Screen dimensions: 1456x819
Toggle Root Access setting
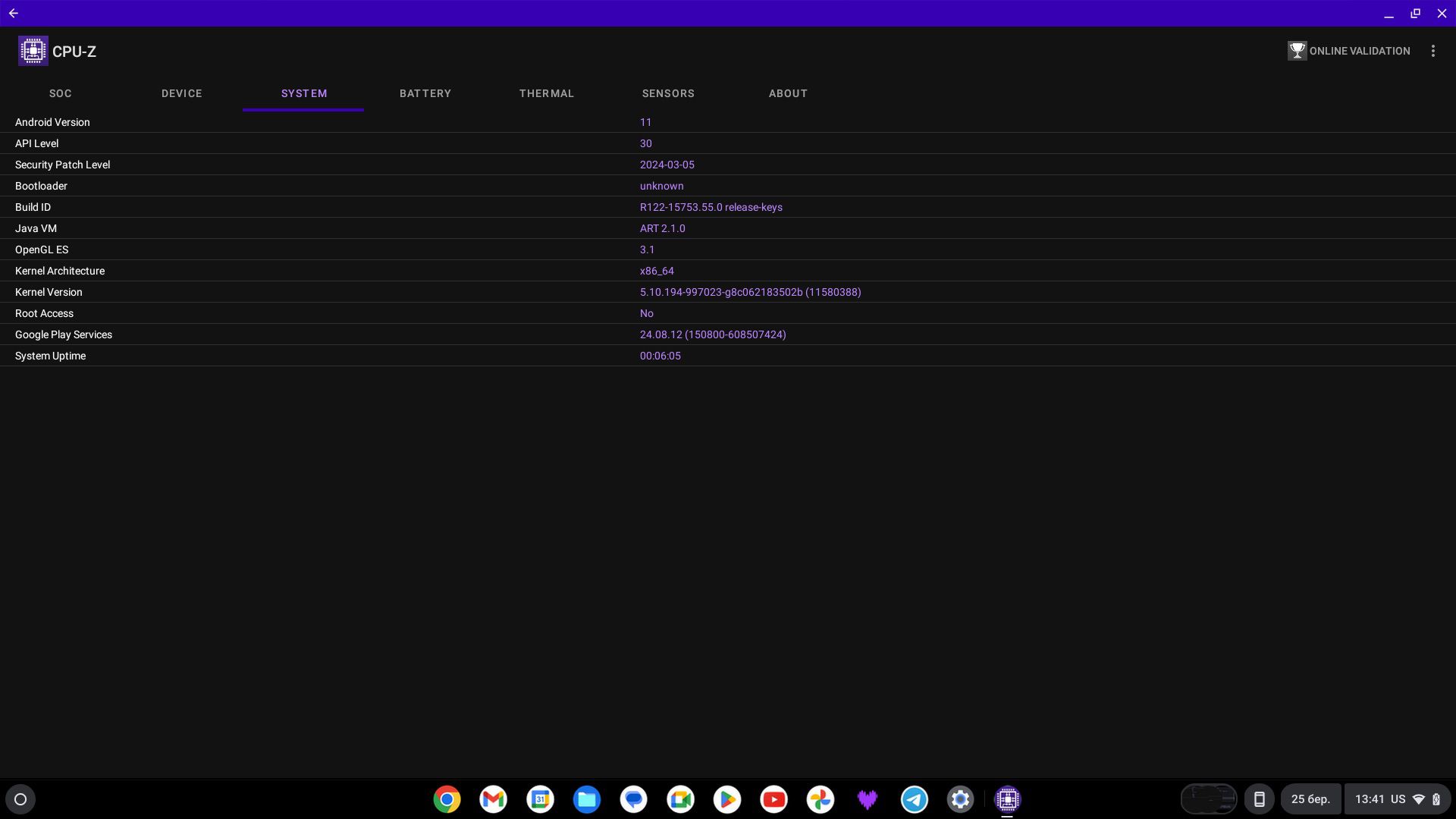coord(646,313)
